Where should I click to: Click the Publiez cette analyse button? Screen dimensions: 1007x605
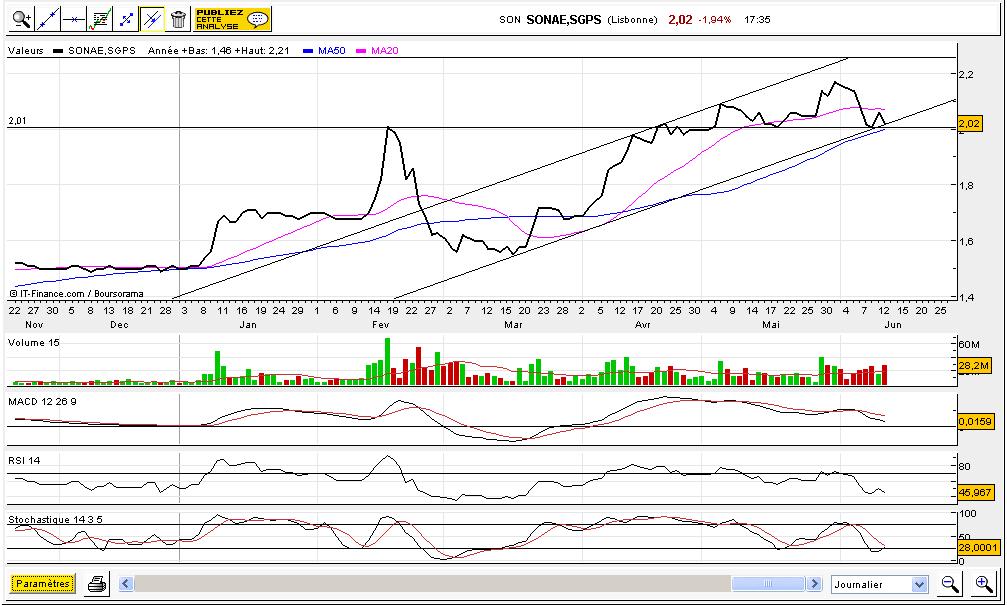pyautogui.click(x=232, y=19)
